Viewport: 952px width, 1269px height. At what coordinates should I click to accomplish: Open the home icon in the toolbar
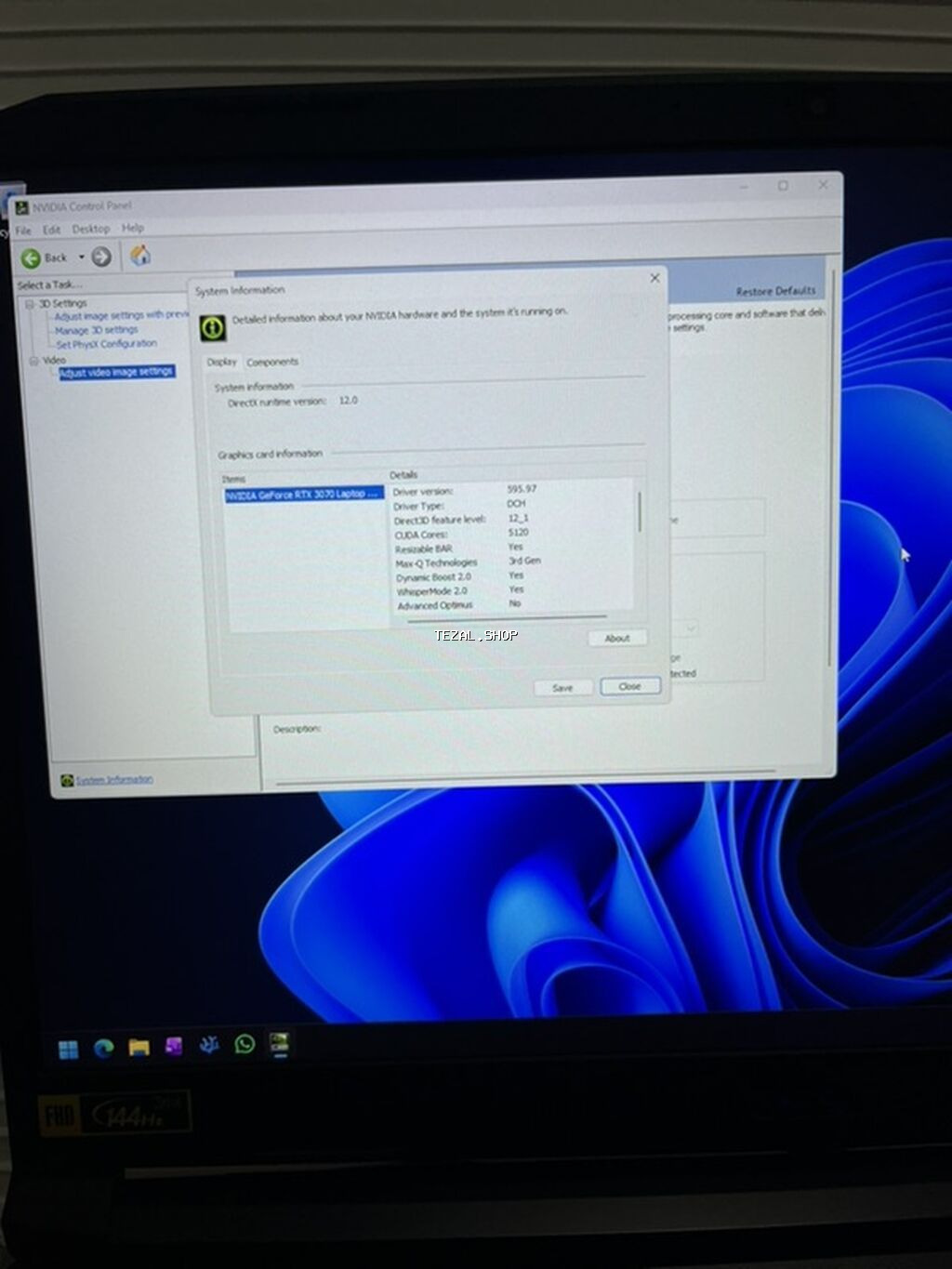pos(139,257)
